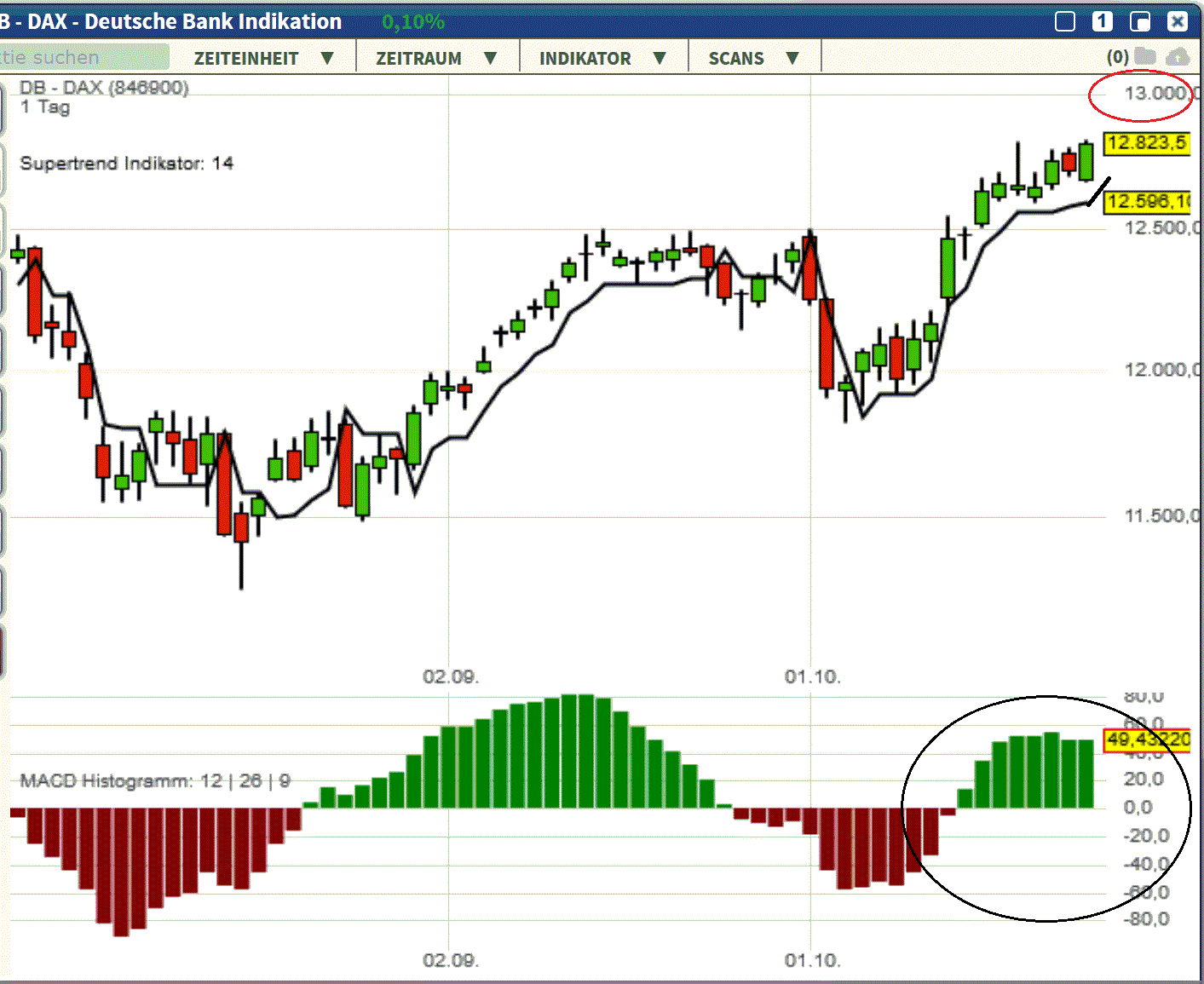
Task: Open the ZEITEINHEIT dropdown menu
Action: point(263,58)
